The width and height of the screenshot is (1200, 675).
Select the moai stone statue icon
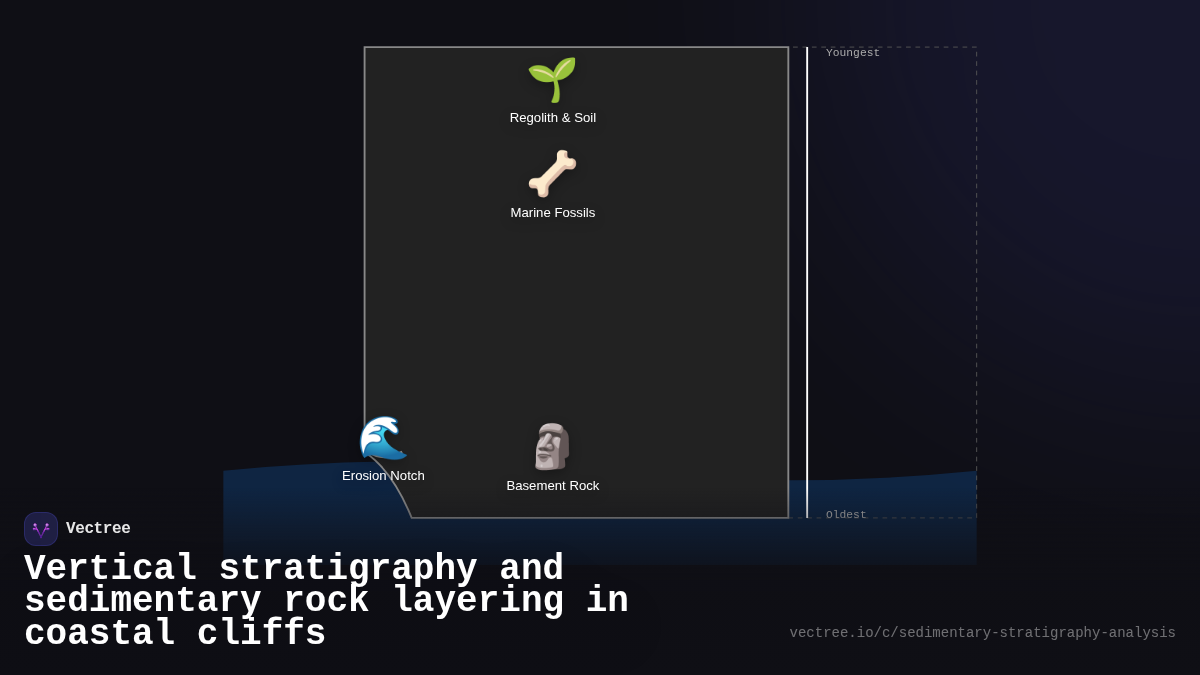pyautogui.click(x=552, y=446)
